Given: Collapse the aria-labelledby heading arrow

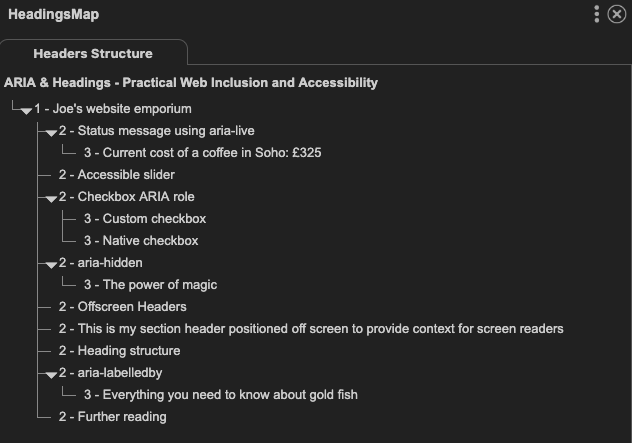Looking at the screenshot, I should pyautogui.click(x=51, y=375).
